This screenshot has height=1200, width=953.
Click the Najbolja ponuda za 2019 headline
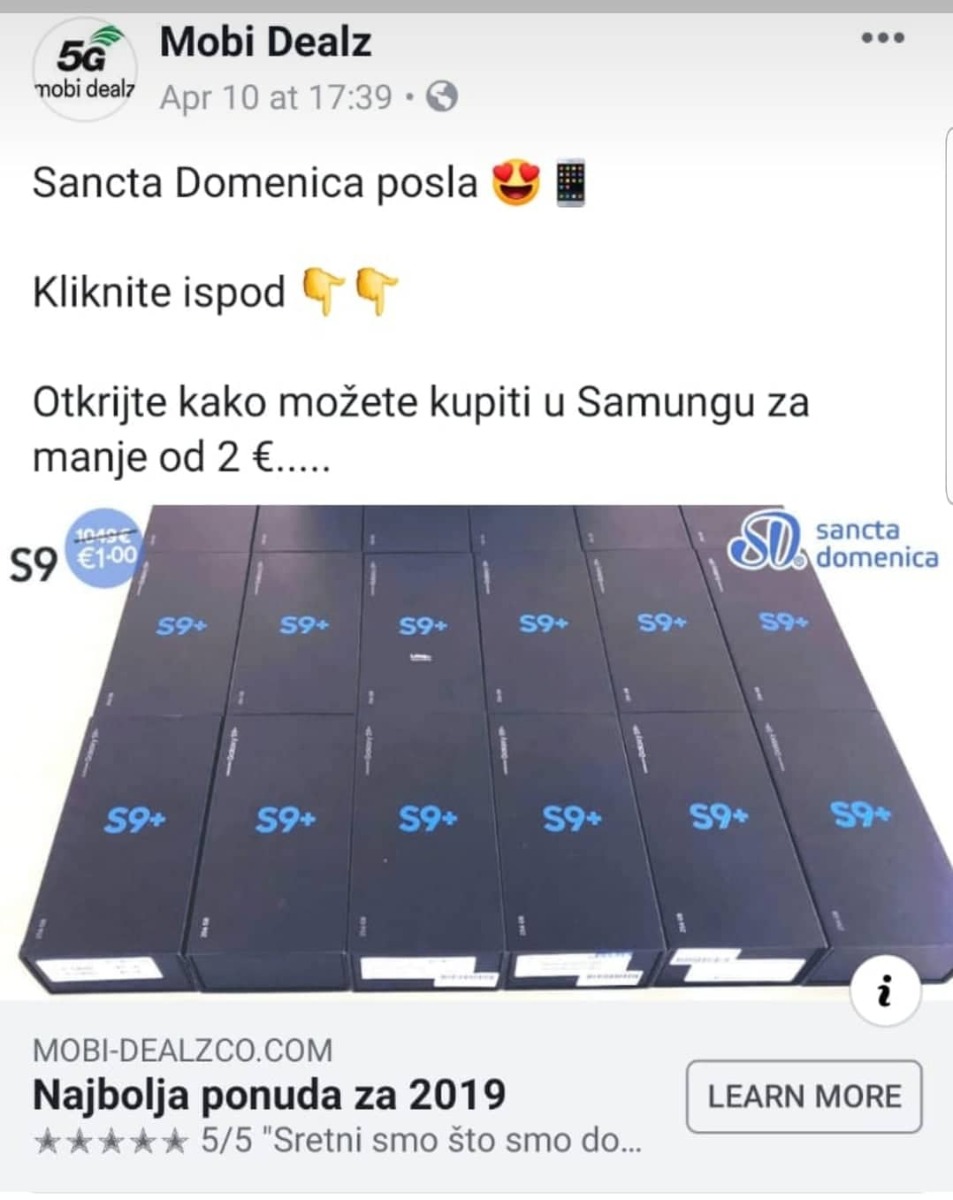pos(269,1095)
